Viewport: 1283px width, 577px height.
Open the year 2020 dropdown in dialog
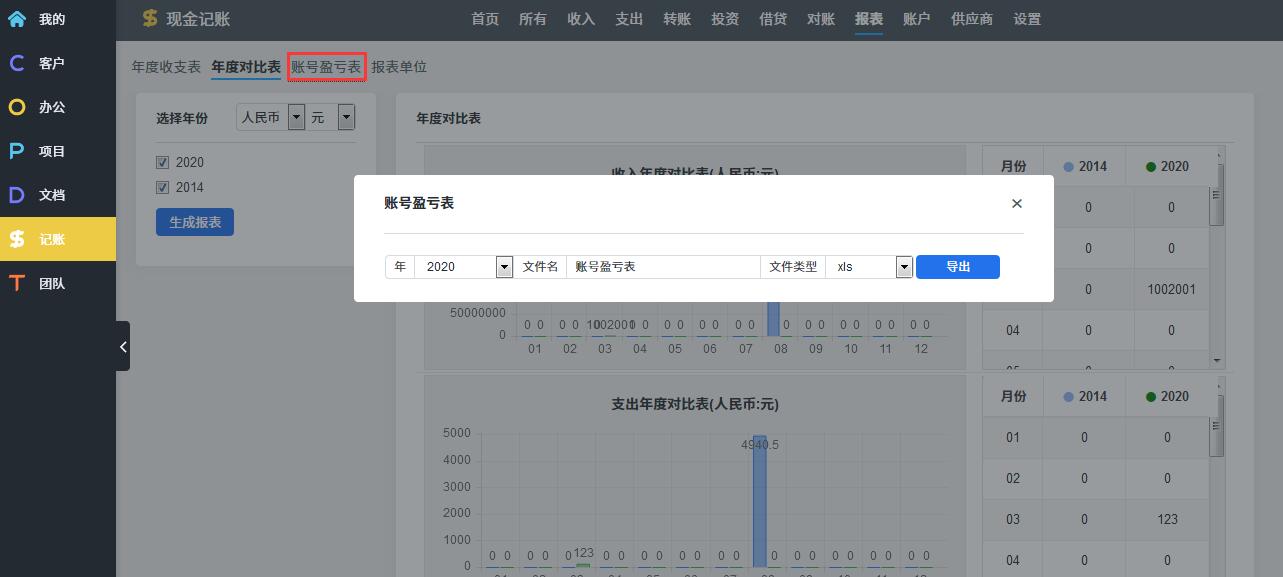coord(504,267)
